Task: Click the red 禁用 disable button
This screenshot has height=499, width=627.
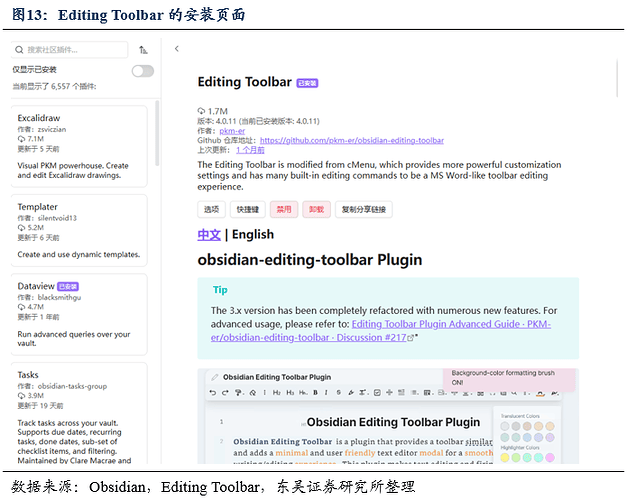Action: pyautogui.click(x=284, y=210)
